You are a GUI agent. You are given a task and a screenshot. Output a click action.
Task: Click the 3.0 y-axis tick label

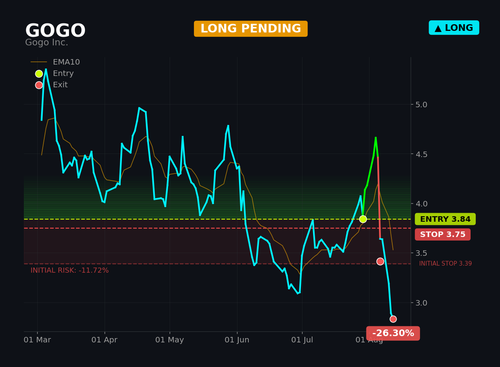tap(421, 303)
